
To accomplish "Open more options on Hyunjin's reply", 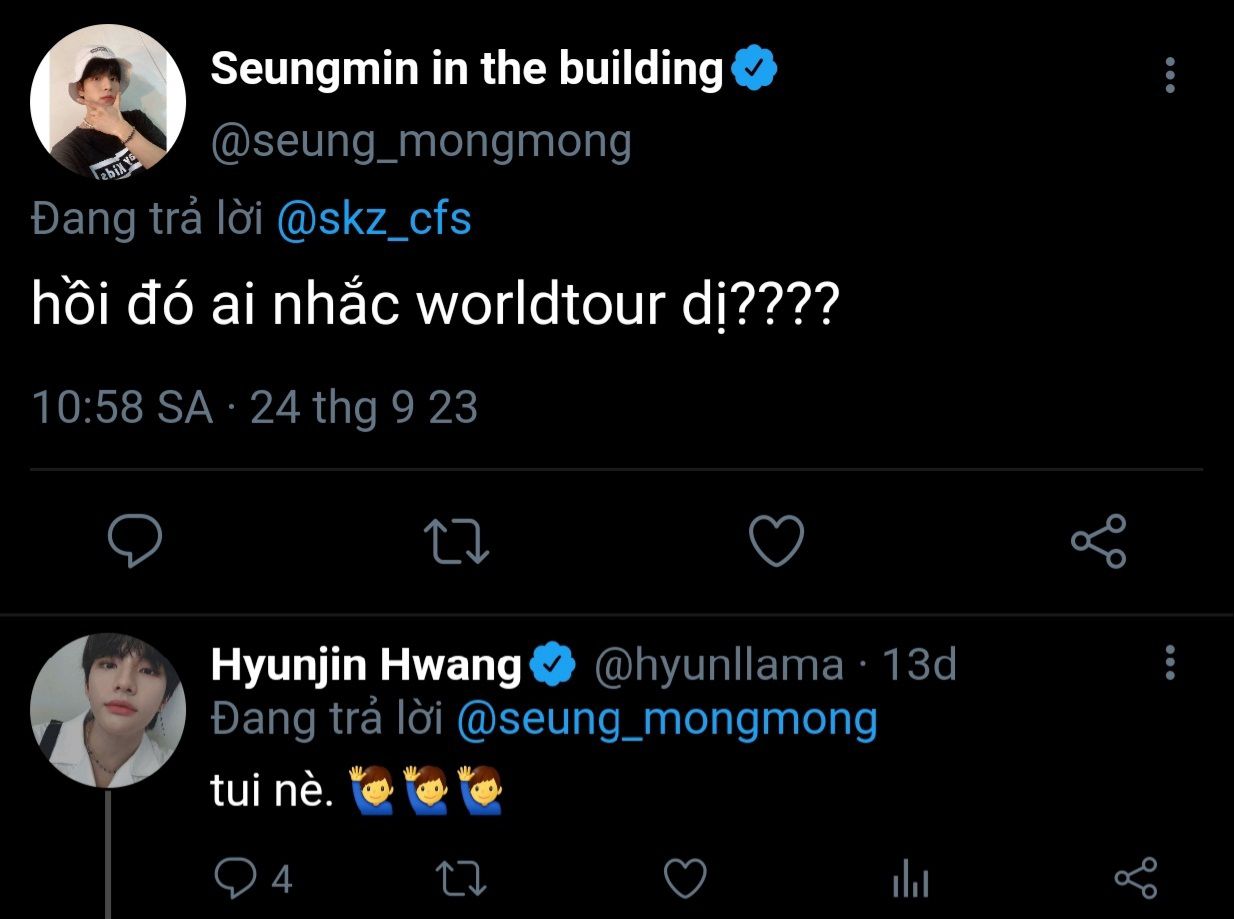I will [x=1170, y=663].
